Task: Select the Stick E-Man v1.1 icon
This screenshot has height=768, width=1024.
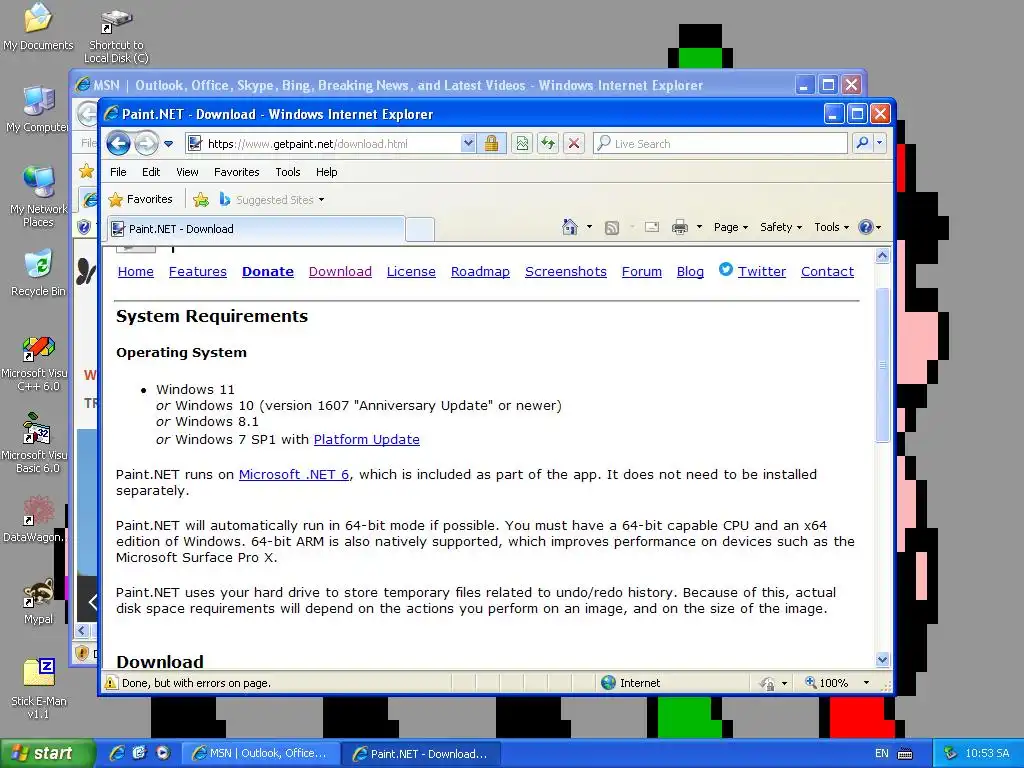Action: pos(39,688)
